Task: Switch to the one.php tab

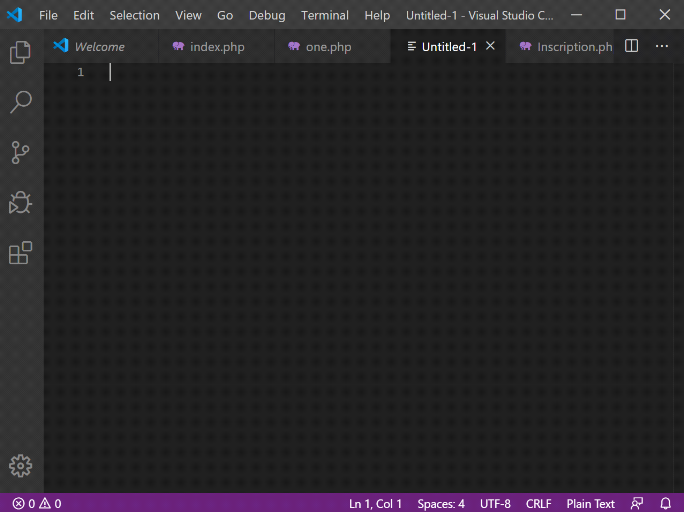Action: pyautogui.click(x=328, y=47)
